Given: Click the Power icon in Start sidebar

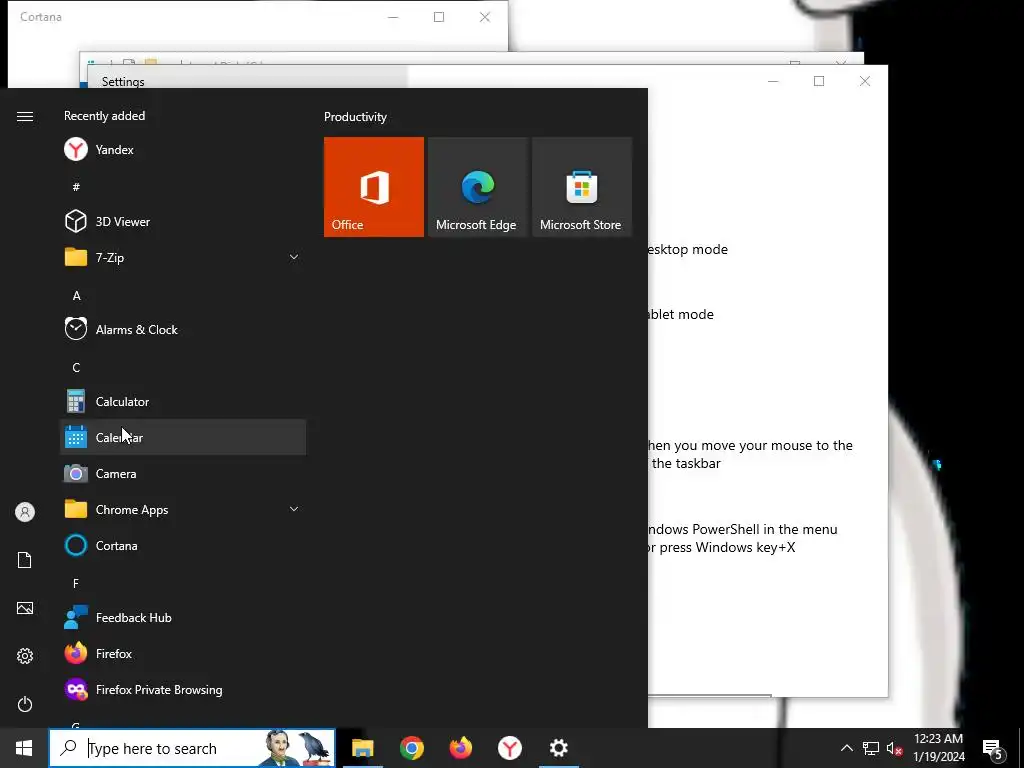Looking at the screenshot, I should pyautogui.click(x=25, y=704).
